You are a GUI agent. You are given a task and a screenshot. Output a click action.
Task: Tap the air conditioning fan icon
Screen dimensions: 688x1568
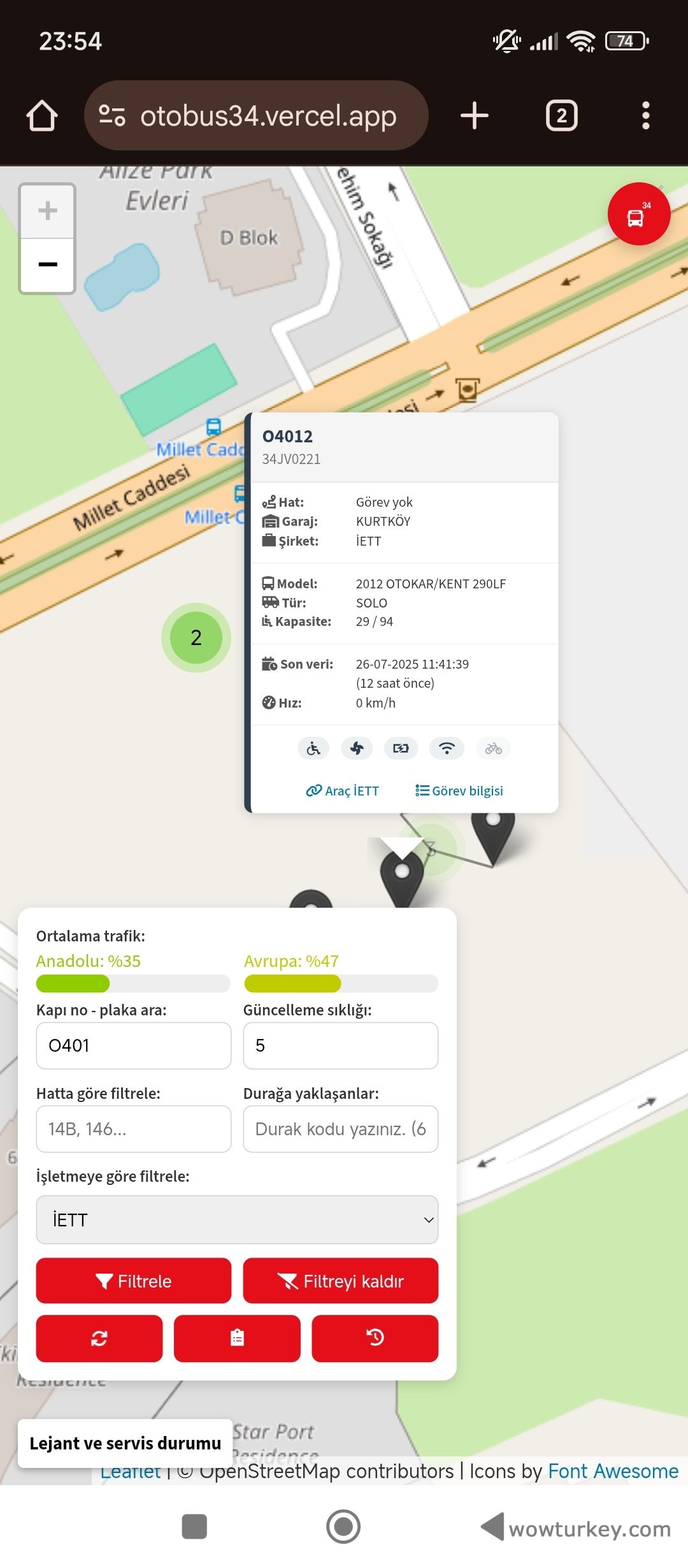(357, 748)
